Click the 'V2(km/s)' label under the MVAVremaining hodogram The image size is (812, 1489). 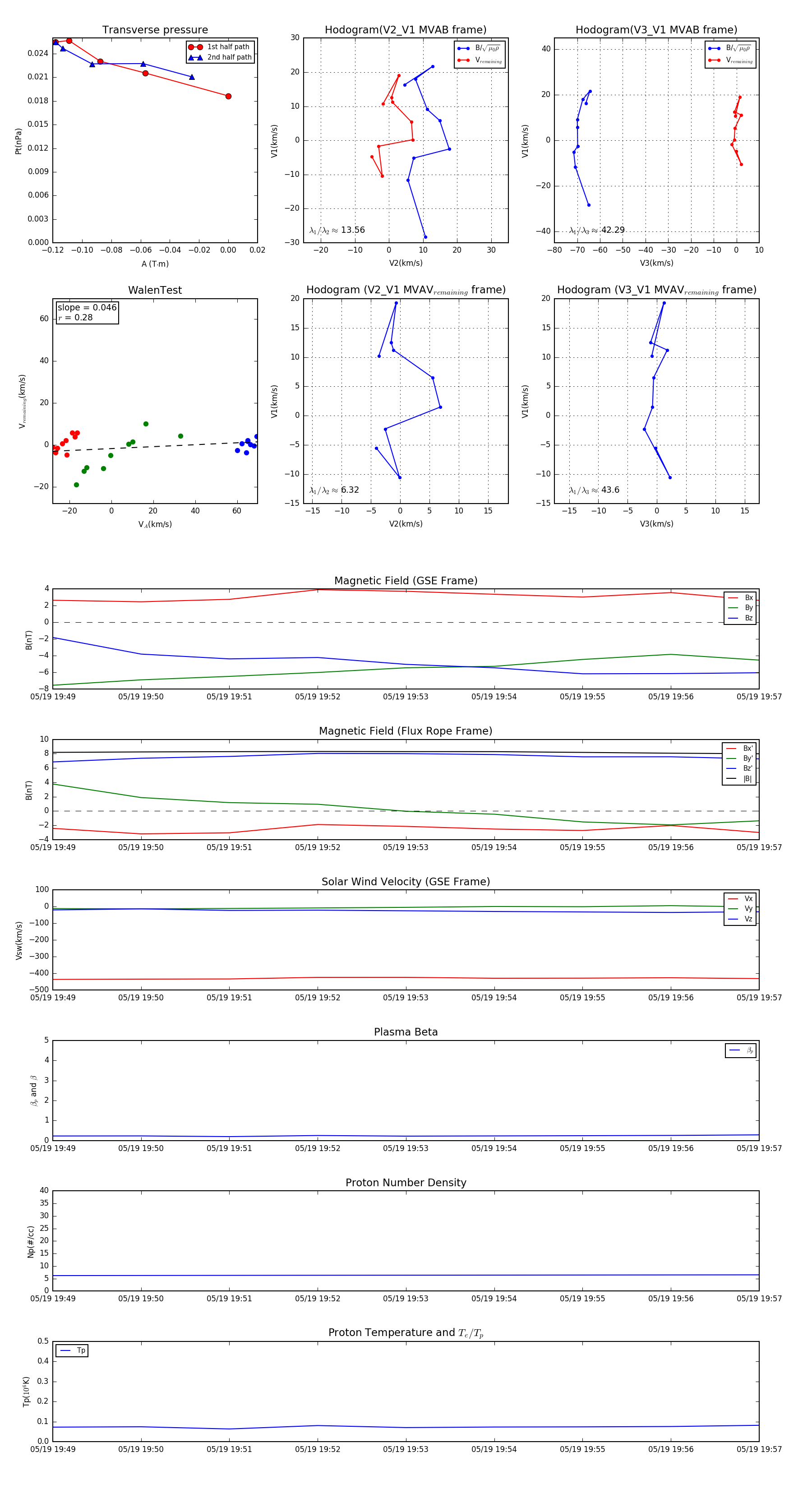406,524
